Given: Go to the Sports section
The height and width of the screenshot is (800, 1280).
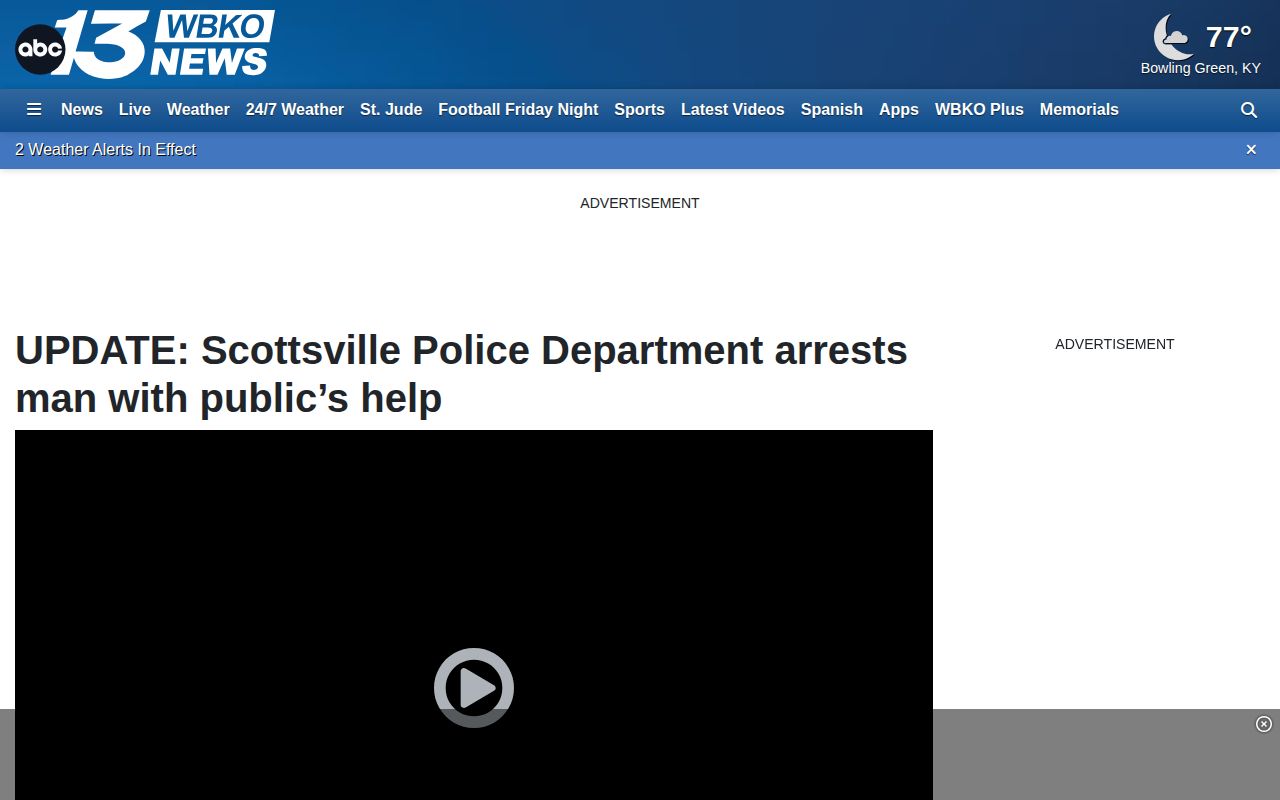Looking at the screenshot, I should pyautogui.click(x=639, y=110).
